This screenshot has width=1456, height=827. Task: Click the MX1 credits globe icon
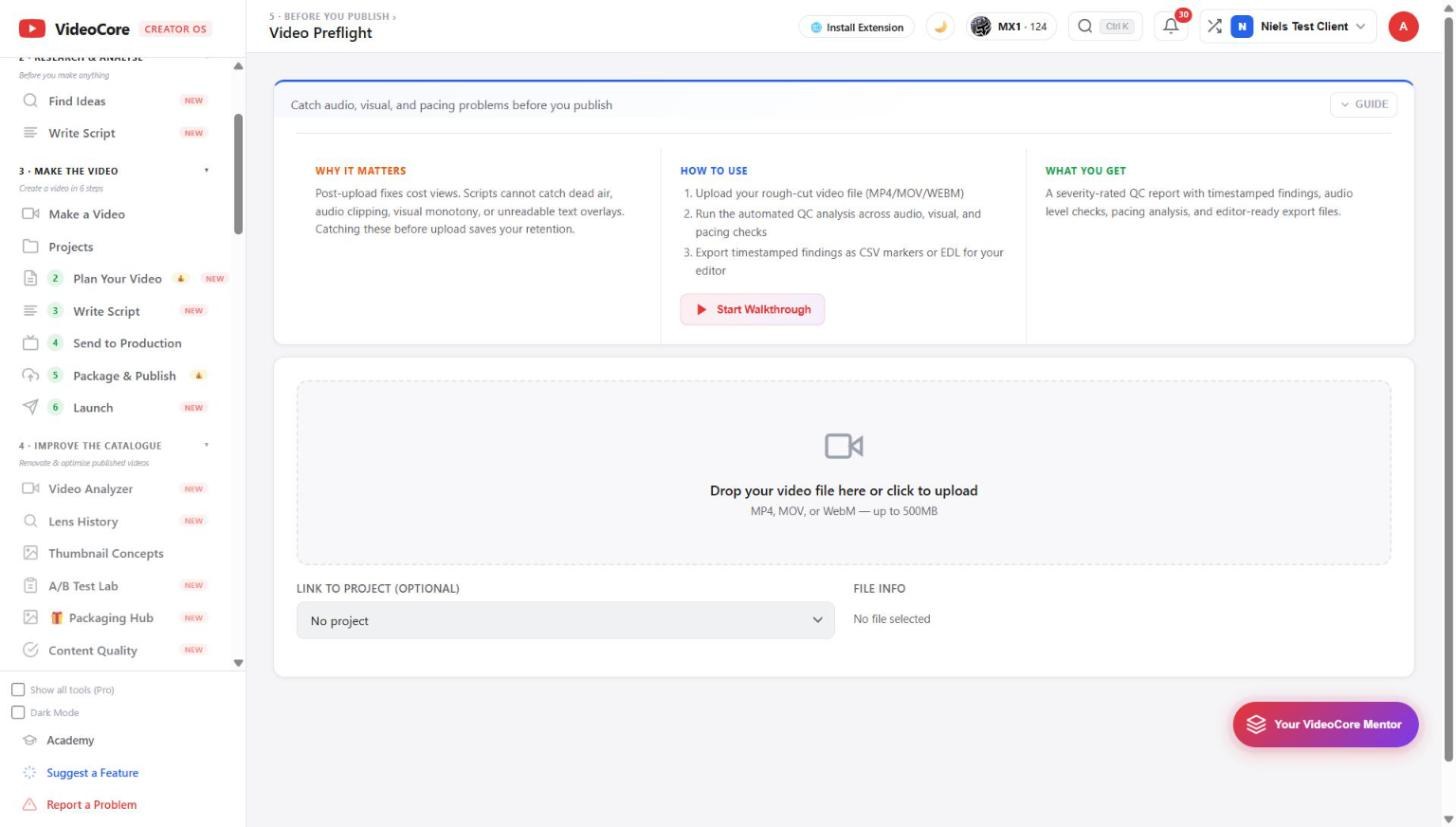(981, 27)
